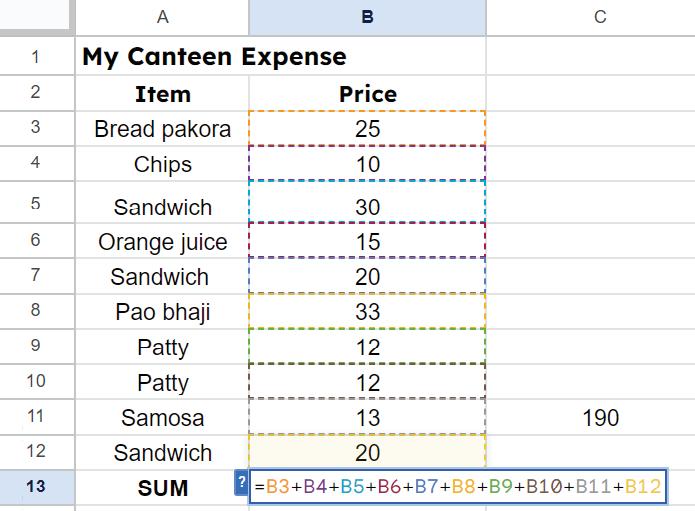695x511 pixels.
Task: Select the "My Canteen Expense" title cell
Action: pos(214,57)
